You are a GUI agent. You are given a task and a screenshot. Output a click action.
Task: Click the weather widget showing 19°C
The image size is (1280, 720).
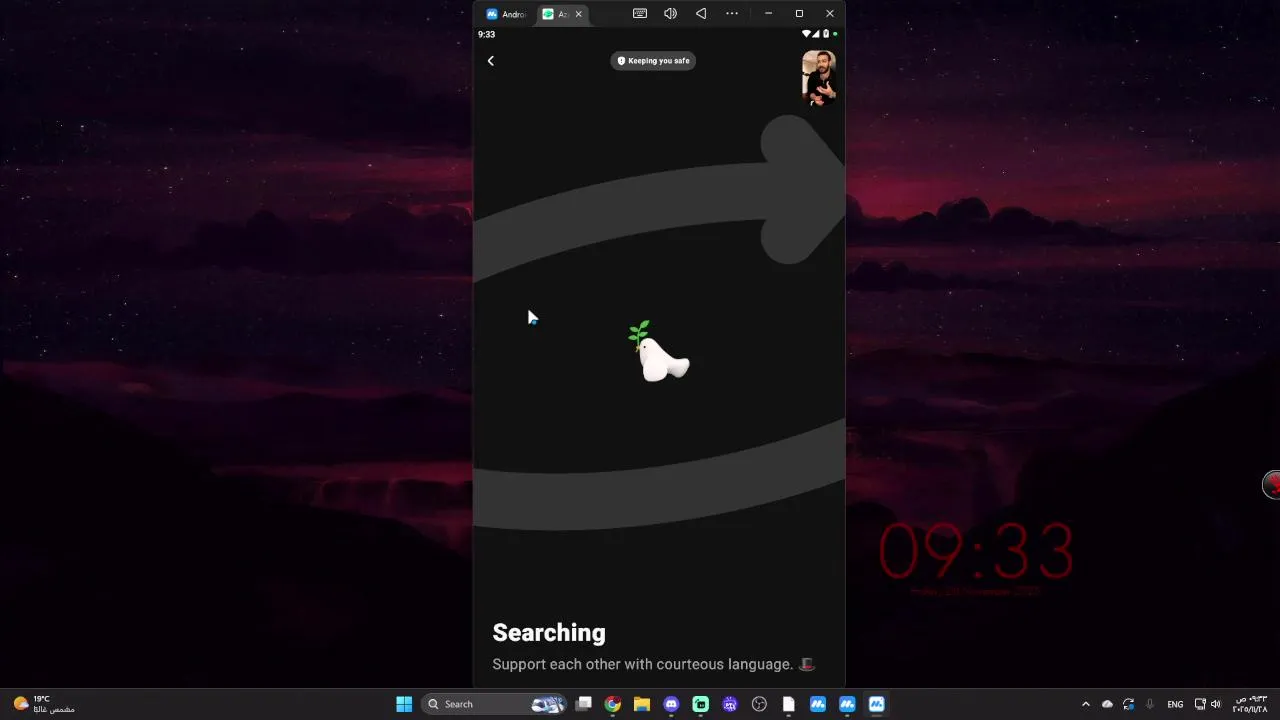click(44, 704)
